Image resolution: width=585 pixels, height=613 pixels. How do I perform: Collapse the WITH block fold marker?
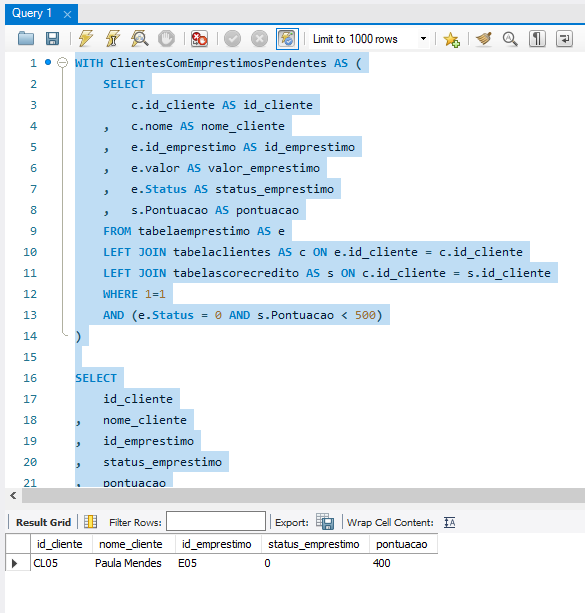tap(62, 63)
